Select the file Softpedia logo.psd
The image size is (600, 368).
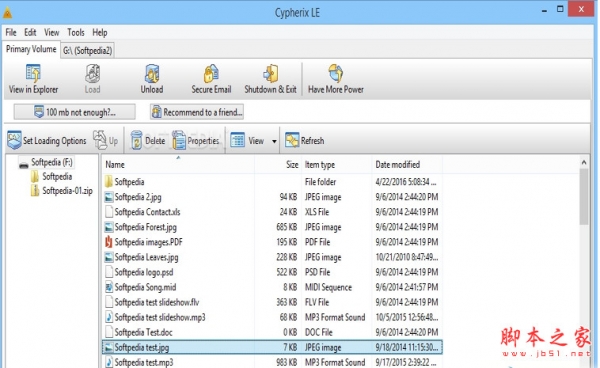(x=272, y=272)
